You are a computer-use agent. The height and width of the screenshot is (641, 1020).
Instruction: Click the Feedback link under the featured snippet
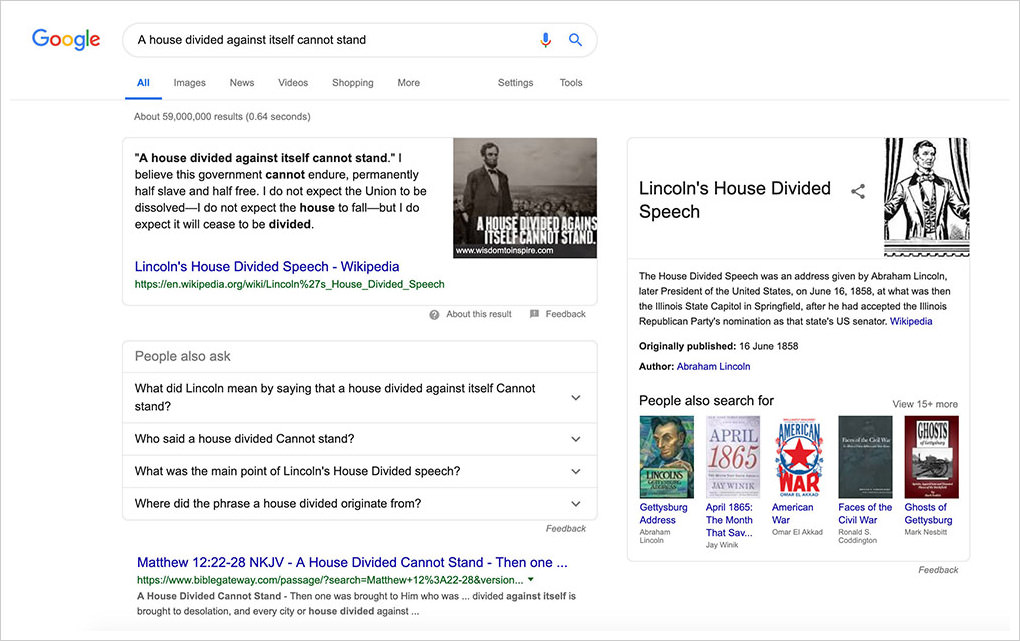(x=565, y=314)
